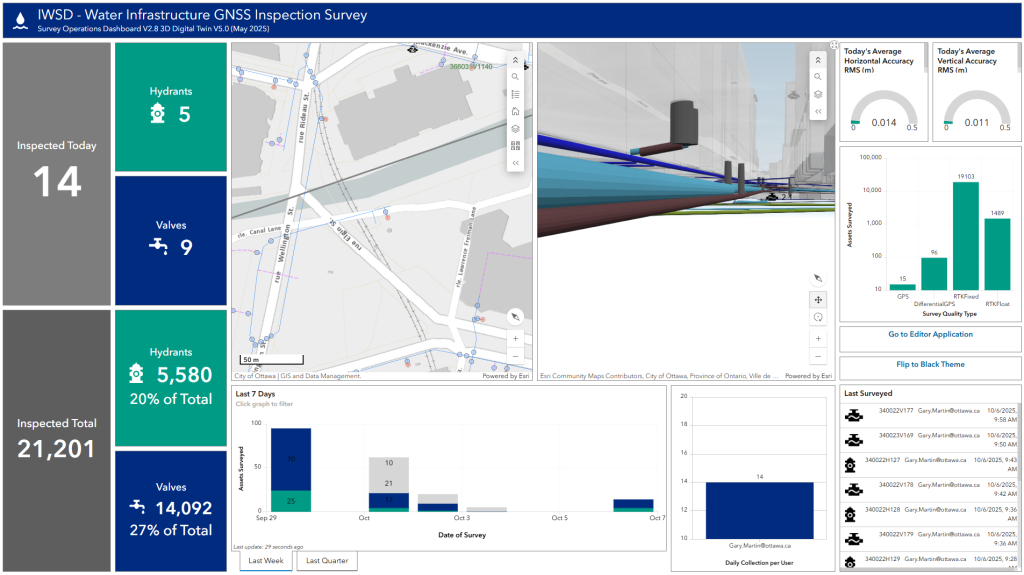Open basemap gallery grid icon in 2D map

coord(515,145)
